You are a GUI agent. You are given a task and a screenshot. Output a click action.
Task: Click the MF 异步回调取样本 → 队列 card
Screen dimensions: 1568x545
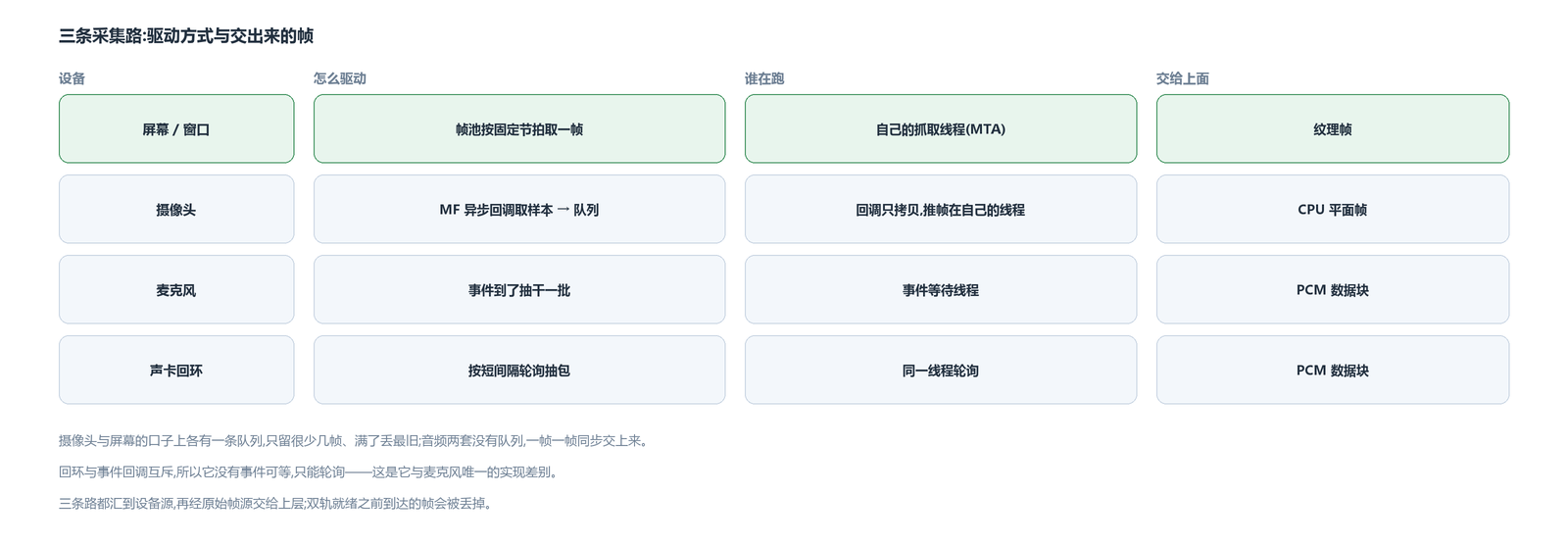click(x=519, y=209)
